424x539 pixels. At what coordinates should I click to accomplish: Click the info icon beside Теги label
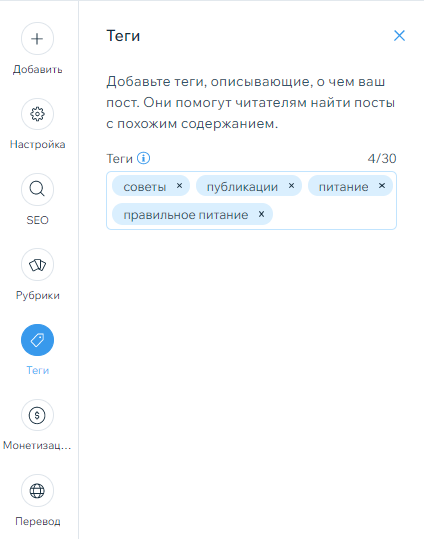click(x=143, y=158)
